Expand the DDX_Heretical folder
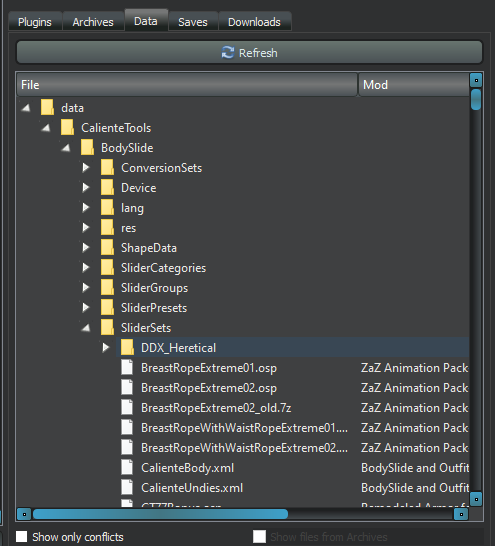This screenshot has width=495, height=546. [106, 348]
